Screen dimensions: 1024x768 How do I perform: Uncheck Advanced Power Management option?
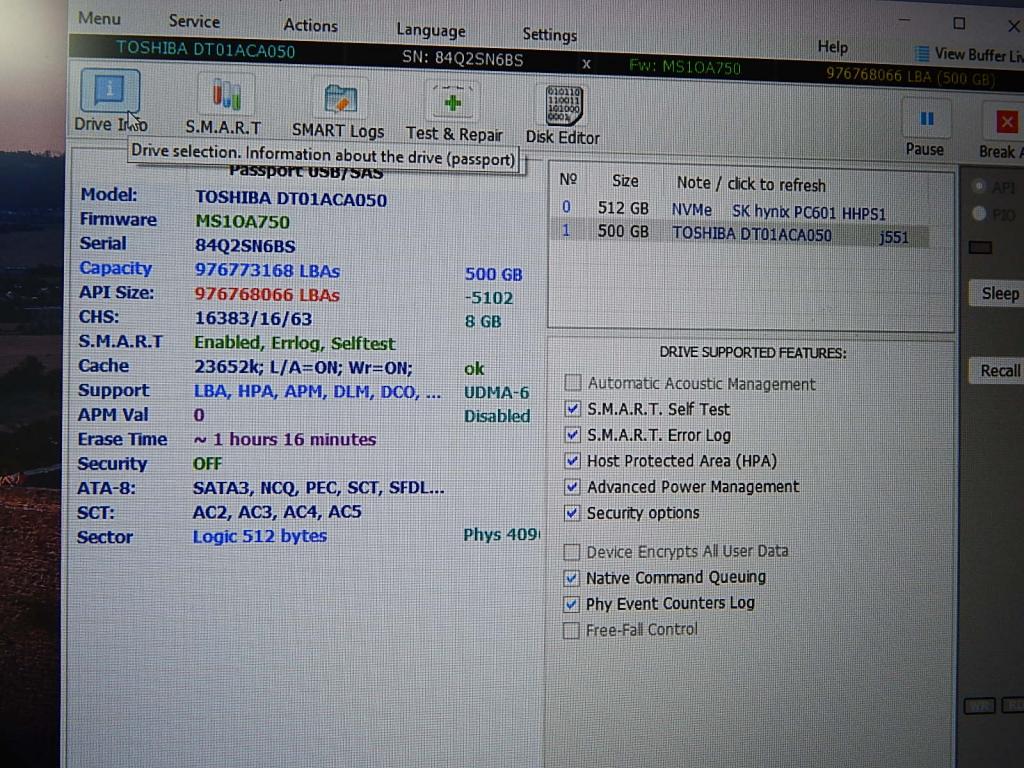[573, 487]
